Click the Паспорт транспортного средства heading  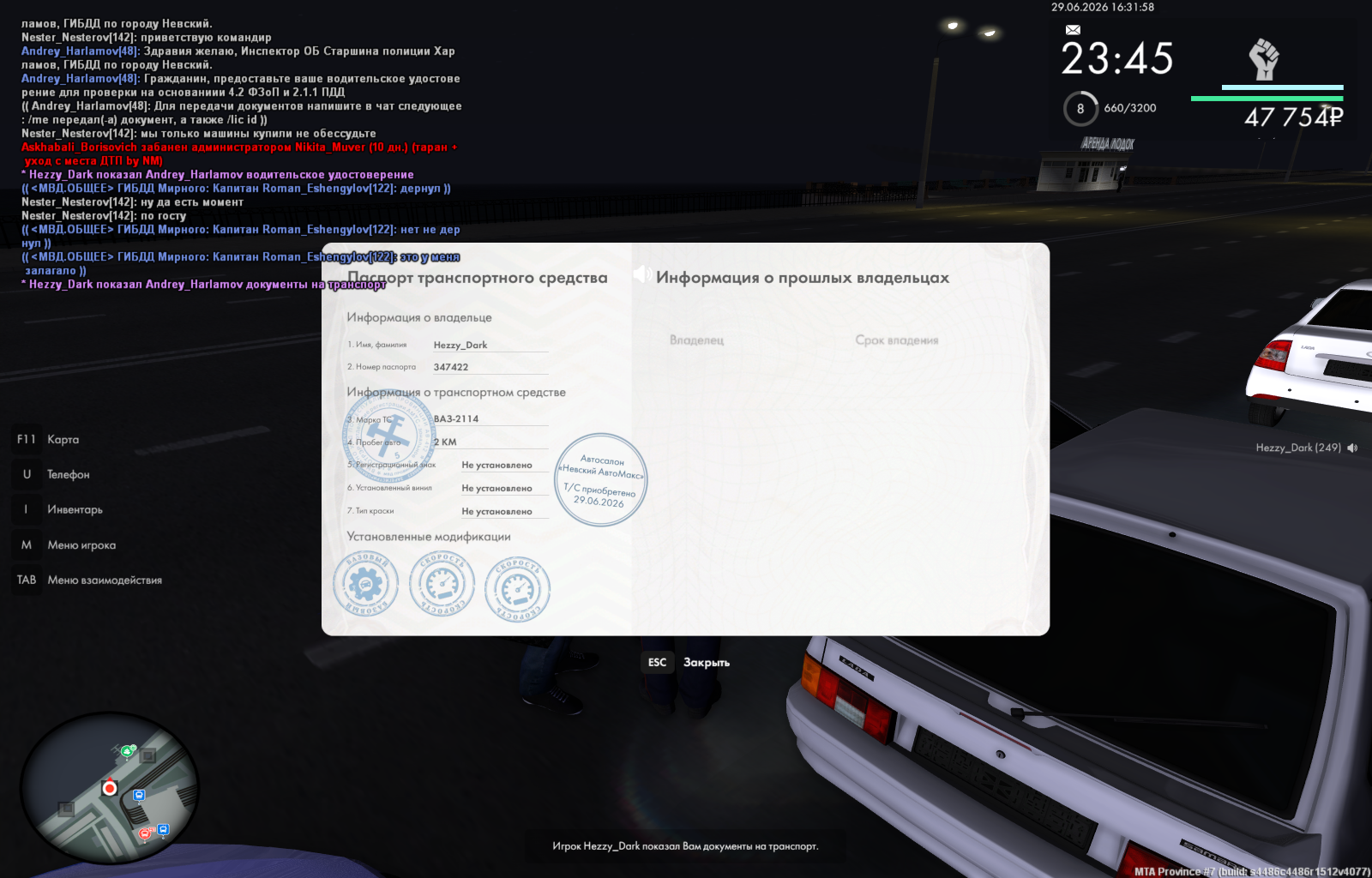click(x=477, y=278)
